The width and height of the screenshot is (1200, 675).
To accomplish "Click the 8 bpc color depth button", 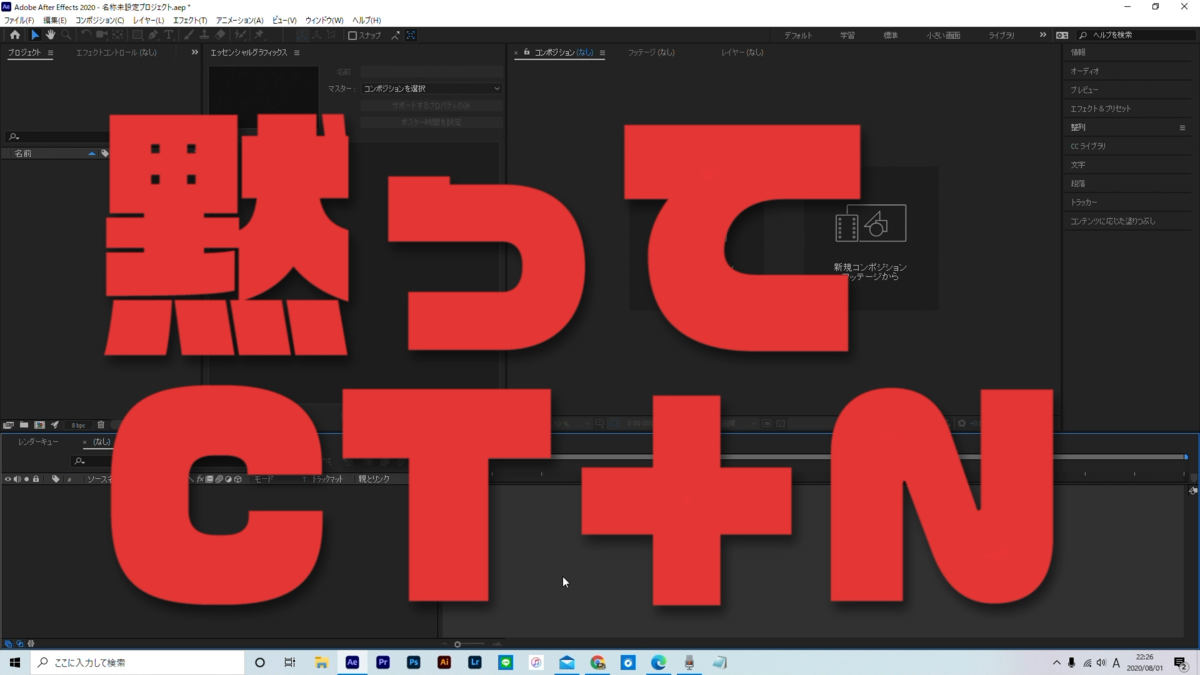I will tap(78, 425).
